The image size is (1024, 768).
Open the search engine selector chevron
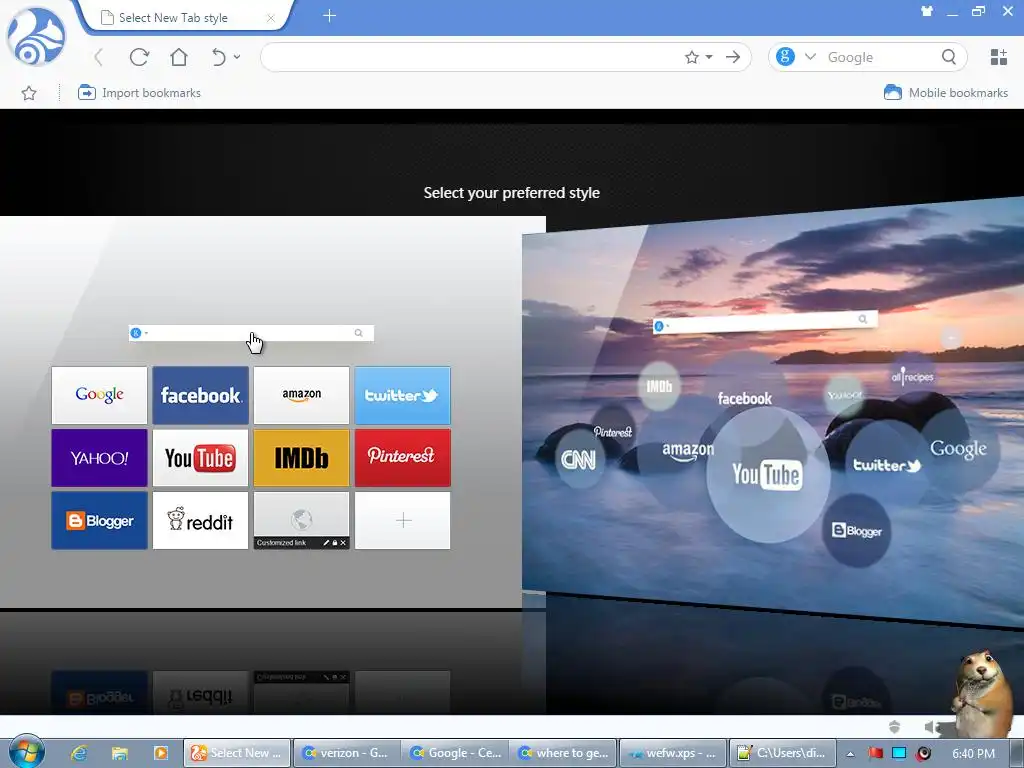[810, 57]
